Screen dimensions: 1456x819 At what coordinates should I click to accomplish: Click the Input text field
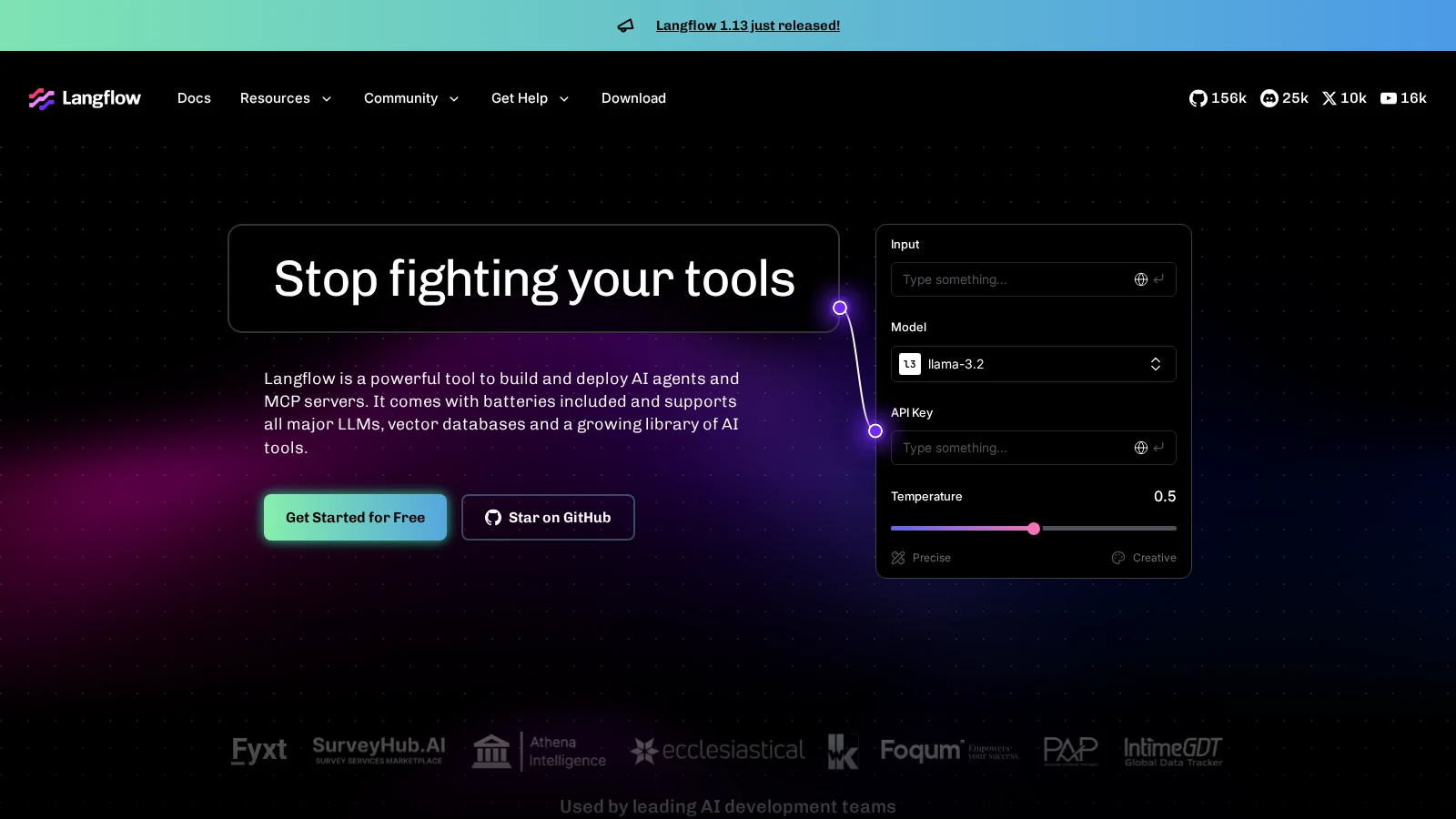[x=1034, y=279]
